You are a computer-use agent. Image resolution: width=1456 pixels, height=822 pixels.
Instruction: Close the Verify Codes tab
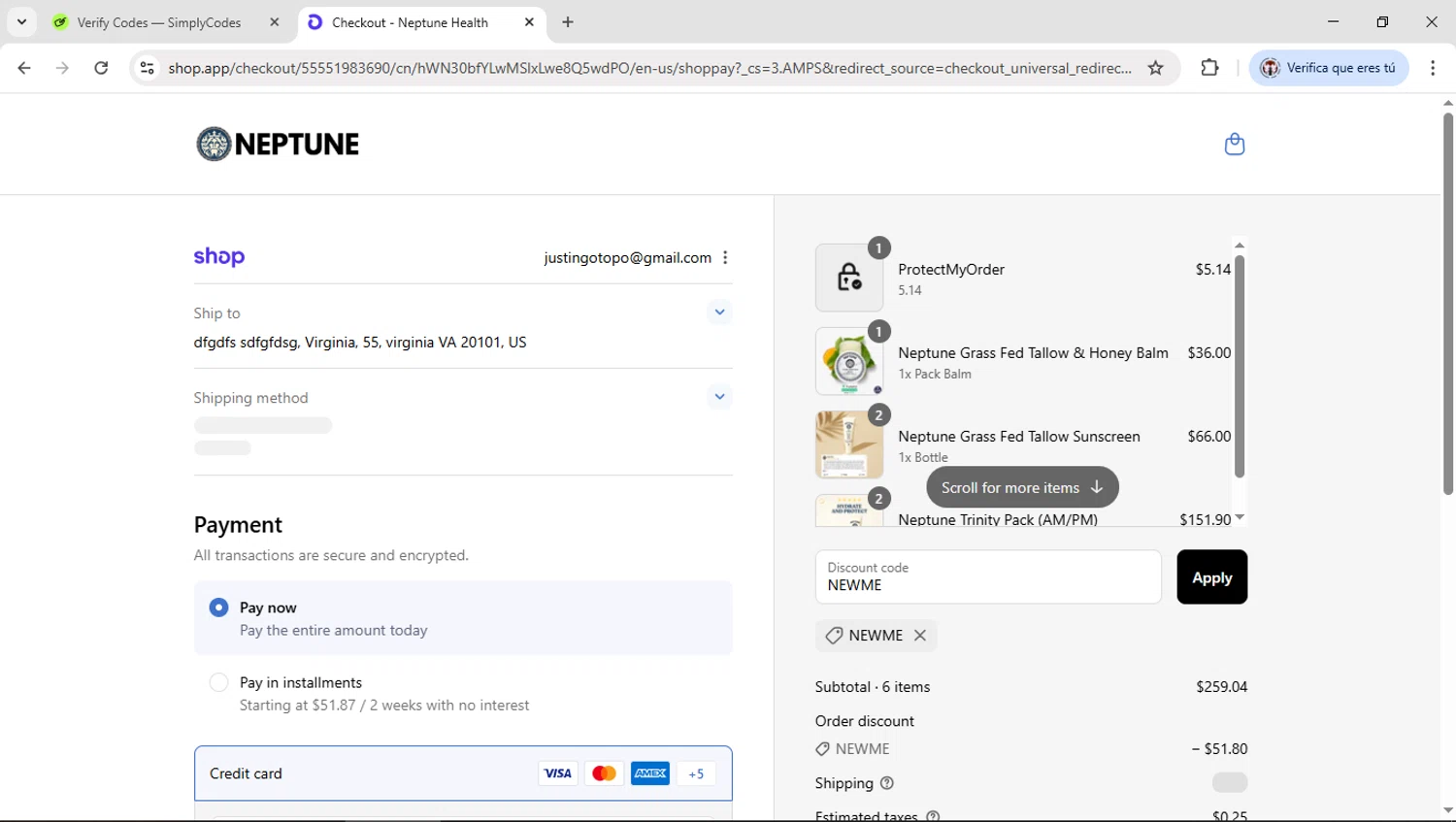275,22
